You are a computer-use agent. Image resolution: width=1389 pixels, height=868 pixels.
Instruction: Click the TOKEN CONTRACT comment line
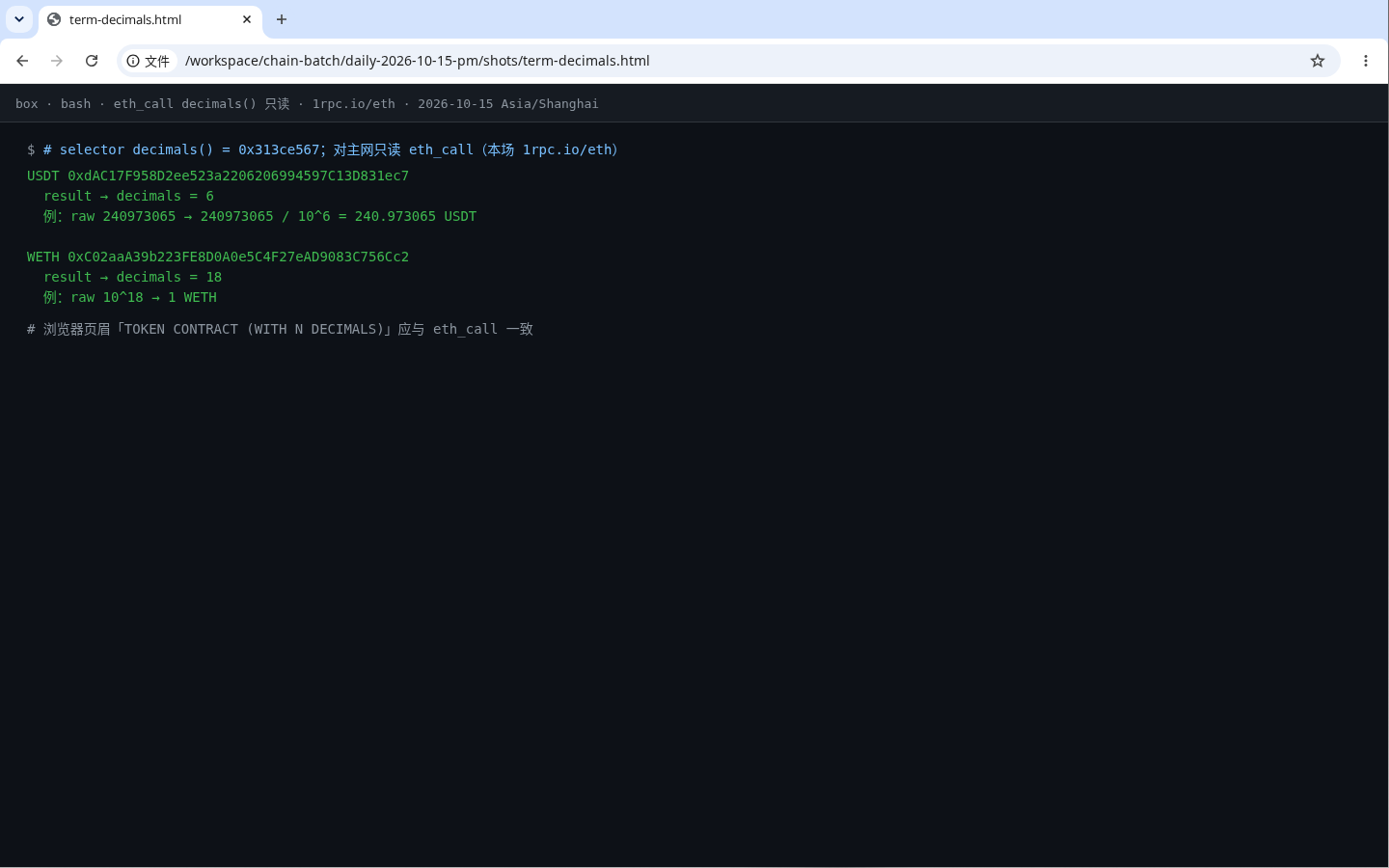(280, 329)
